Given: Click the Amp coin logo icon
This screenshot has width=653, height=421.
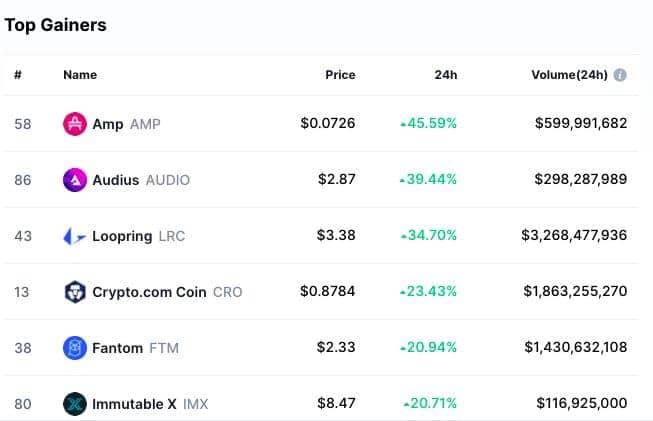Looking at the screenshot, I should point(75,124).
